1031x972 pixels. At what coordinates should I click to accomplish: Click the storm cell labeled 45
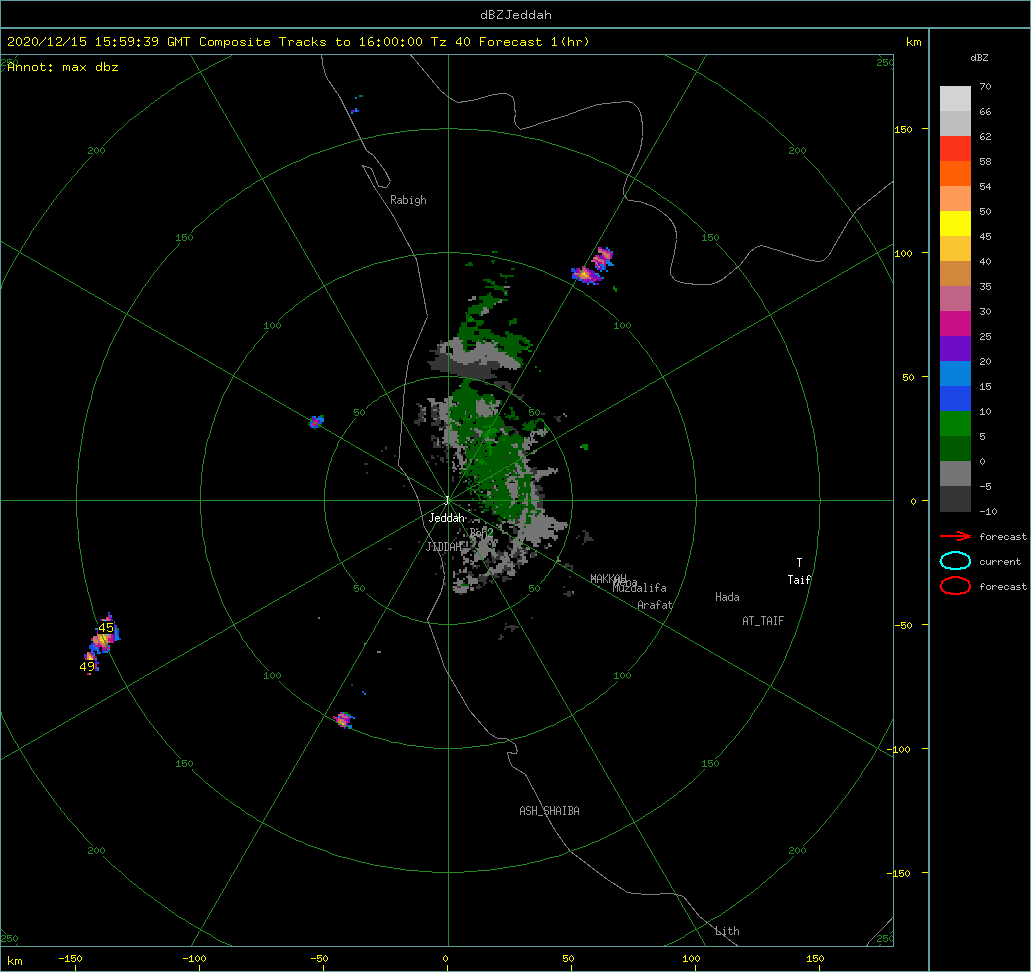pyautogui.click(x=105, y=636)
